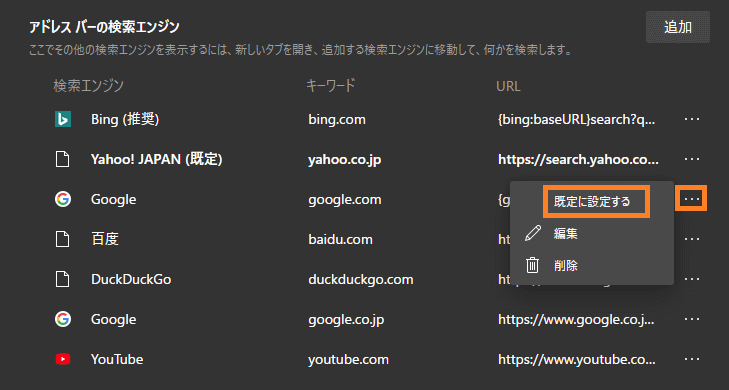This screenshot has width=729, height=390.
Task: Click the yahoo.co.jp keyword
Action: [345, 160]
